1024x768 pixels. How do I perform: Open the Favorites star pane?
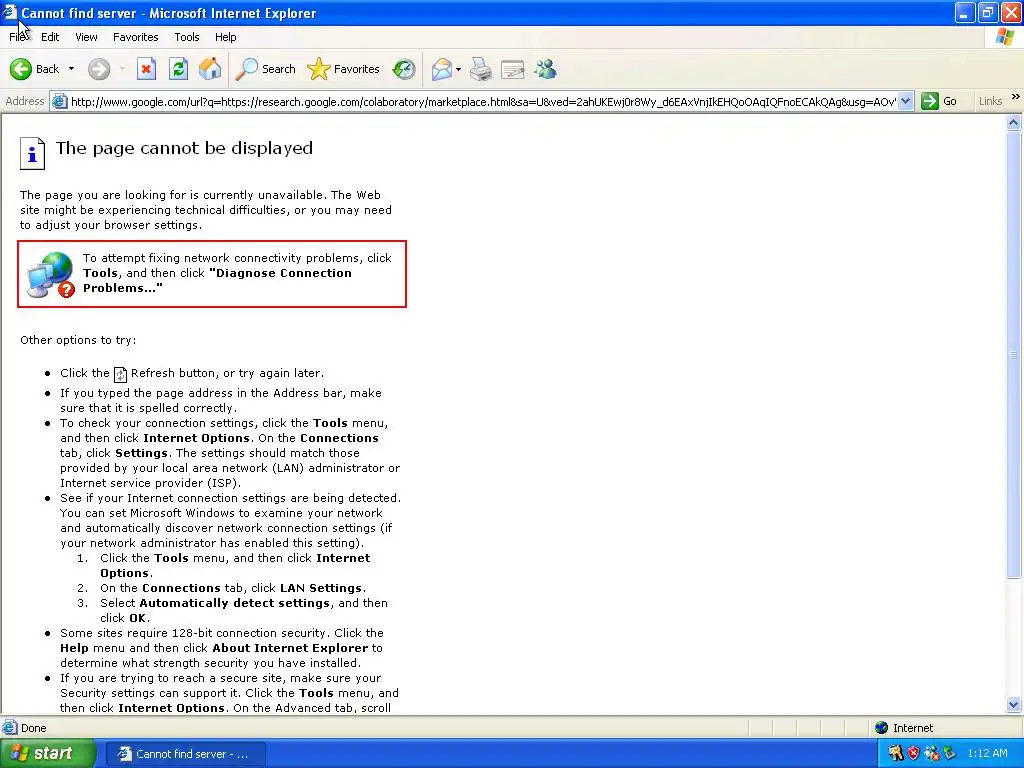click(344, 69)
